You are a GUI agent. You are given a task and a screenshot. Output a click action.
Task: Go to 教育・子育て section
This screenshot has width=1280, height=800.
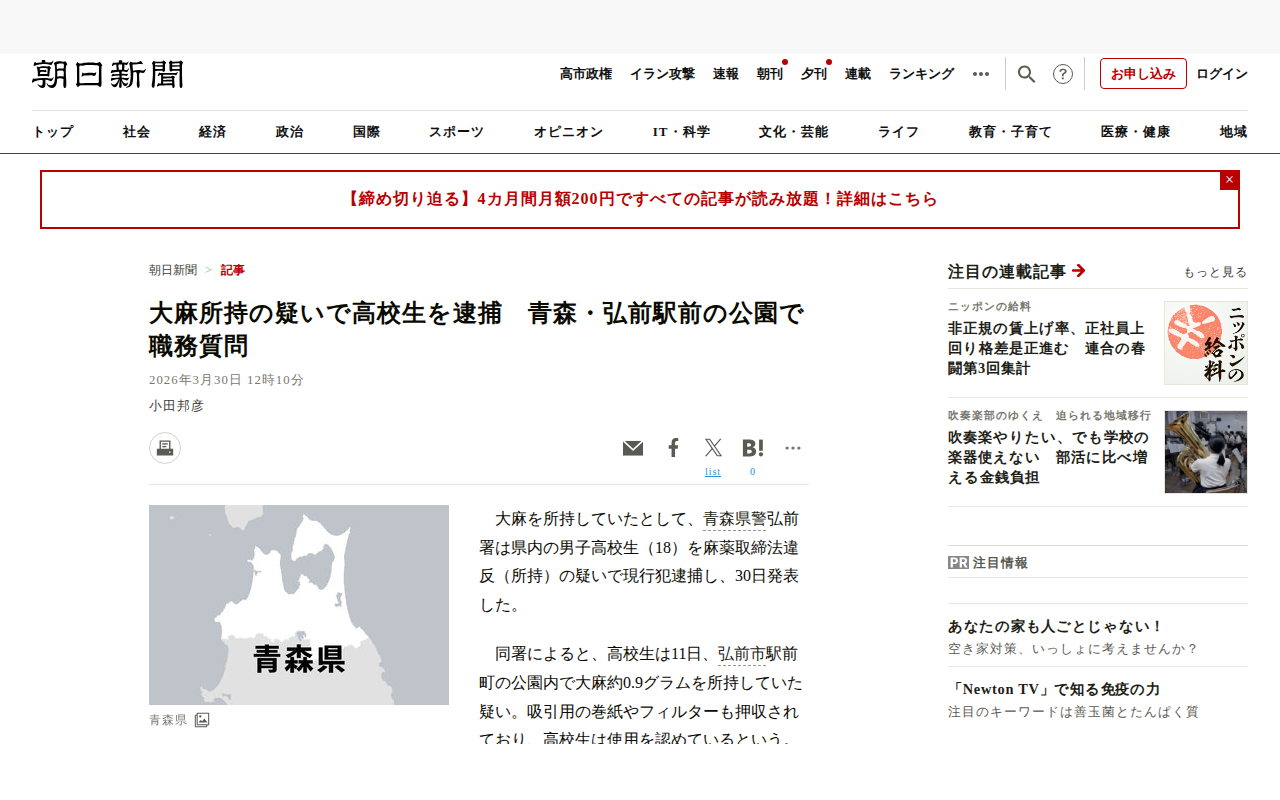1010,132
